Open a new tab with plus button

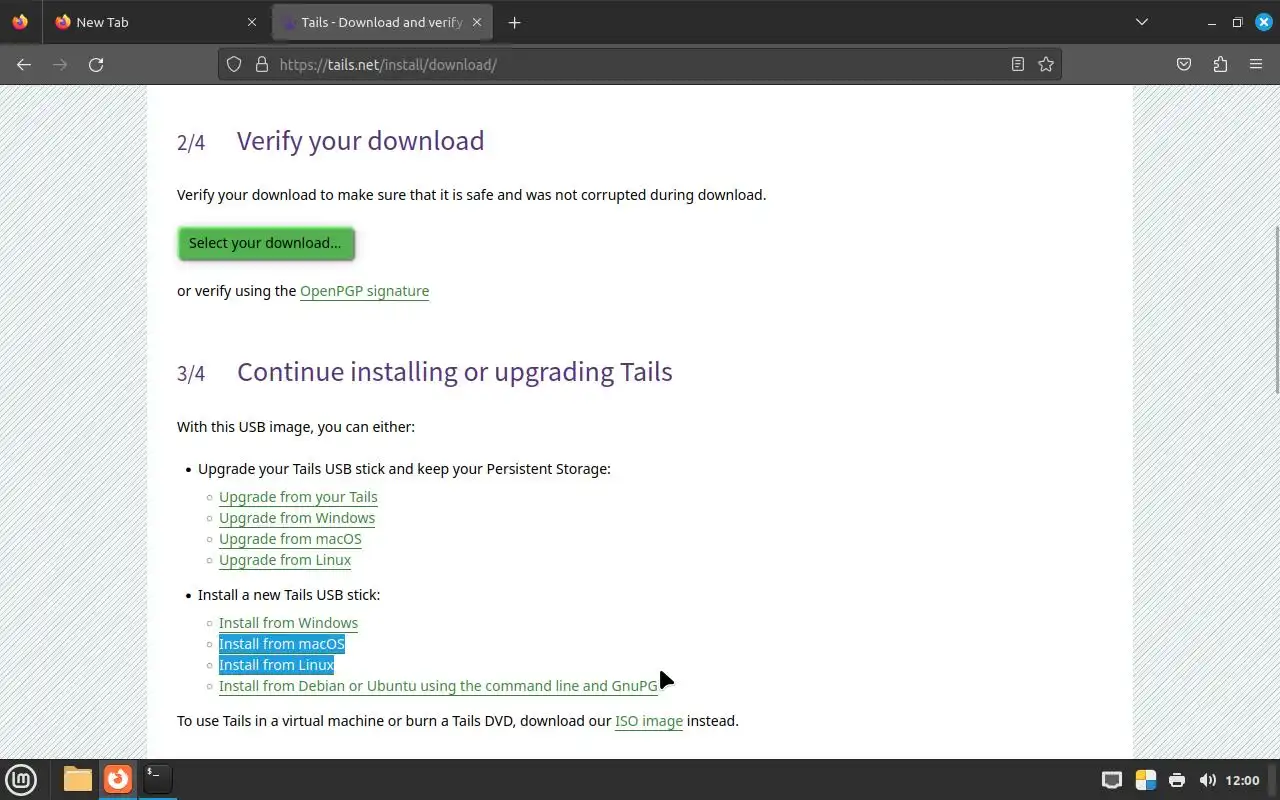click(514, 22)
